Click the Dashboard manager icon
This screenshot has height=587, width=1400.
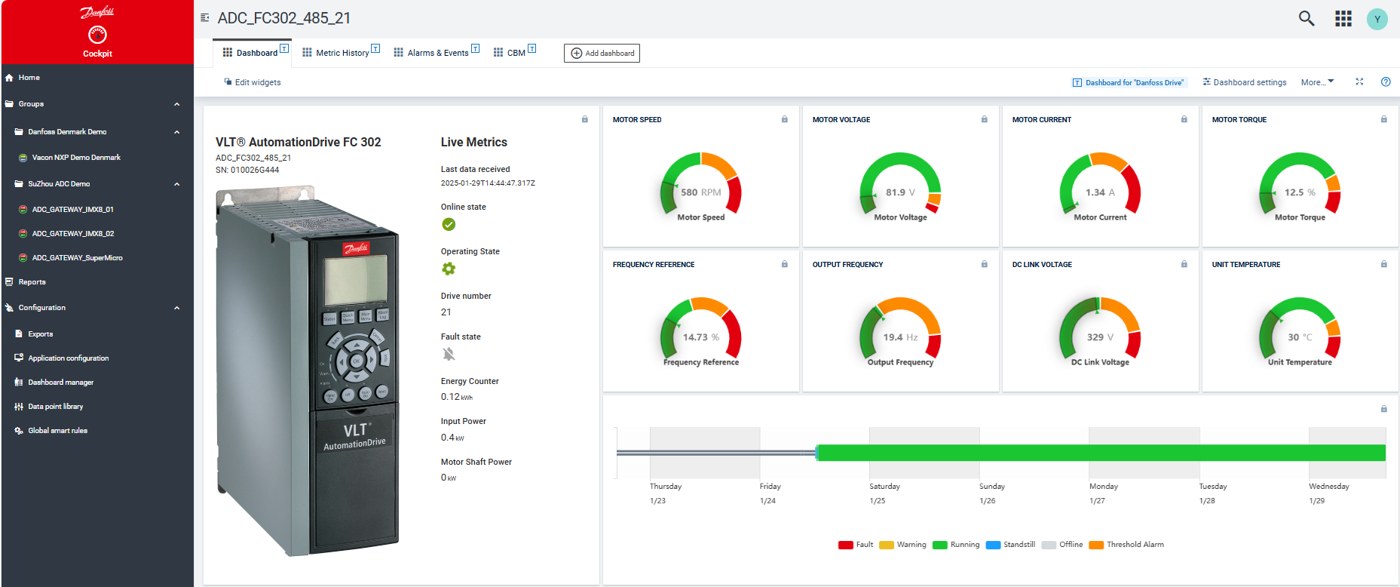pyautogui.click(x=18, y=382)
